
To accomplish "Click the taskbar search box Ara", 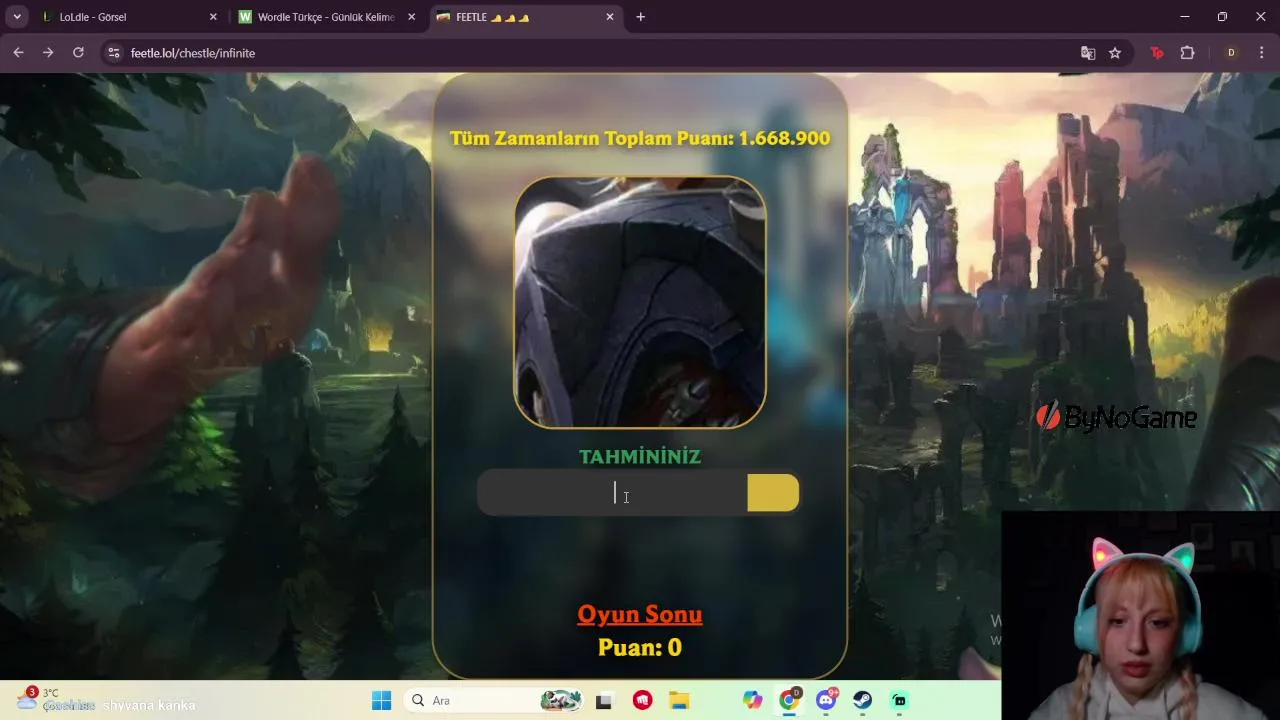I will point(495,700).
